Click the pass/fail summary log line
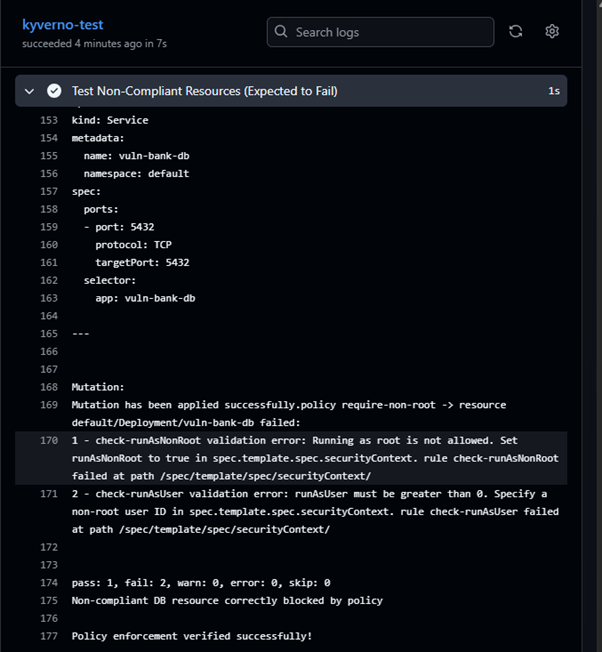This screenshot has height=652, width=602. 200,582
